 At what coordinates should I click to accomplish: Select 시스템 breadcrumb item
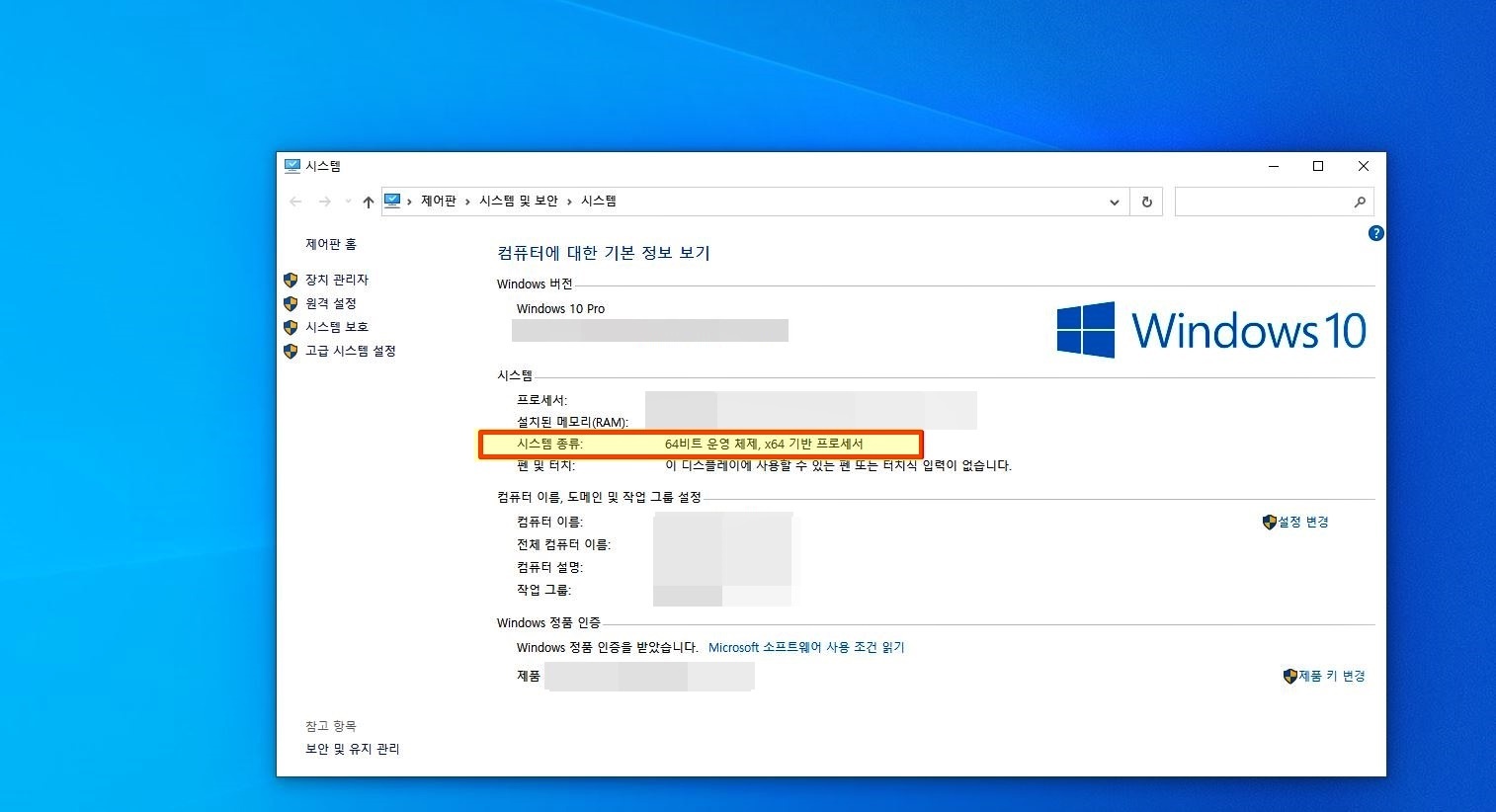coord(599,201)
